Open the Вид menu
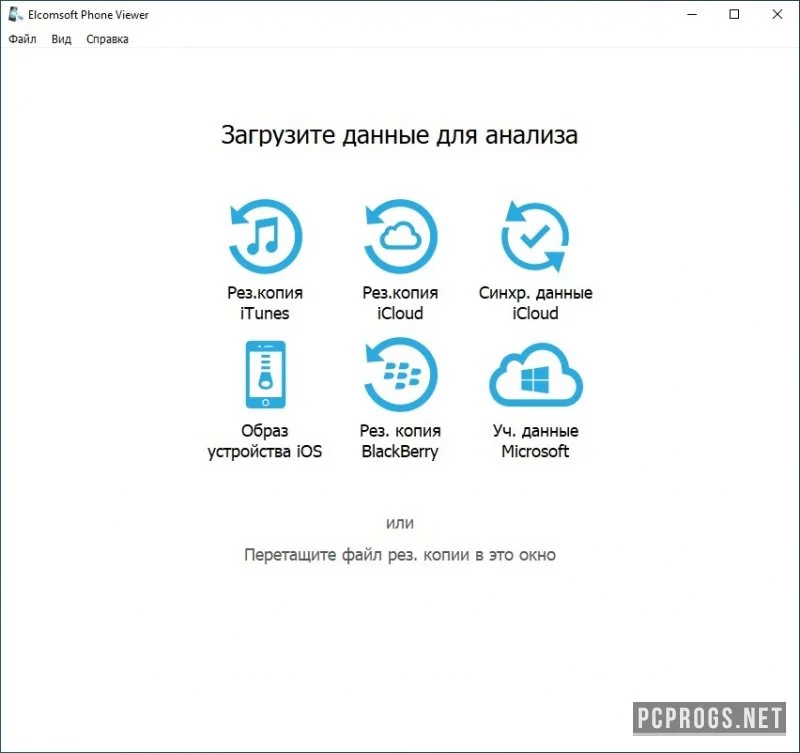 pyautogui.click(x=61, y=39)
